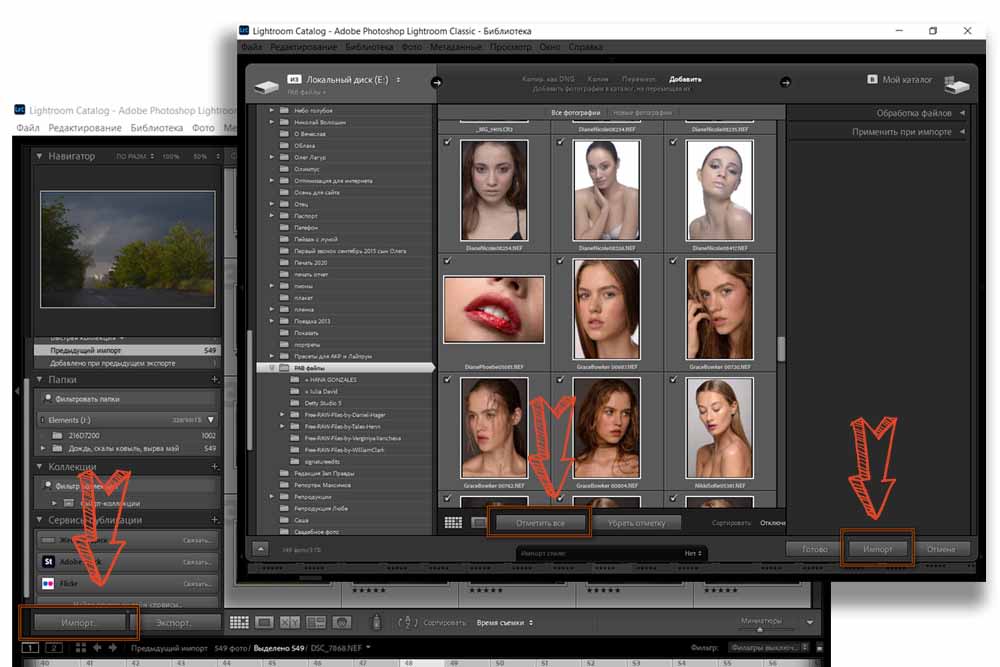The image size is (1000, 667).
Task: Uncheck the brunette portrait in the first row
Action: (448, 142)
